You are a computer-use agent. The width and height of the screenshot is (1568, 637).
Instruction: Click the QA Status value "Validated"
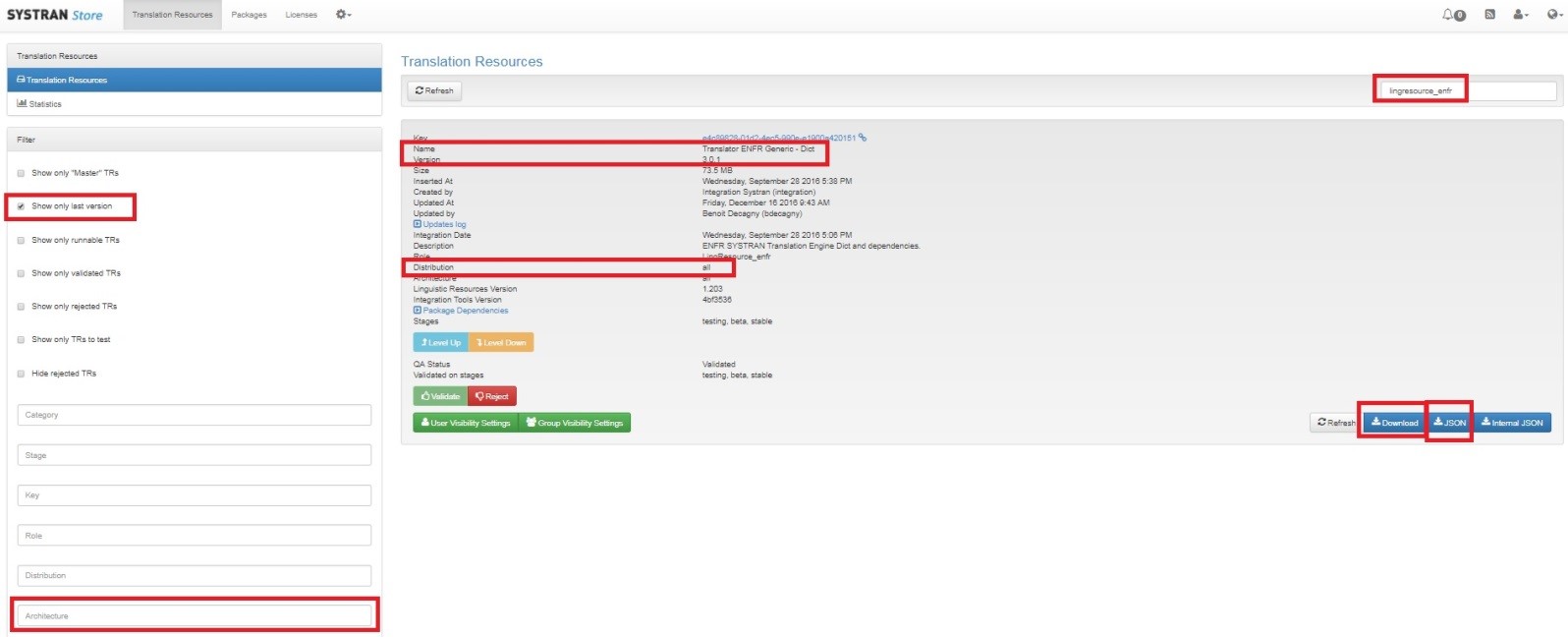click(718, 364)
